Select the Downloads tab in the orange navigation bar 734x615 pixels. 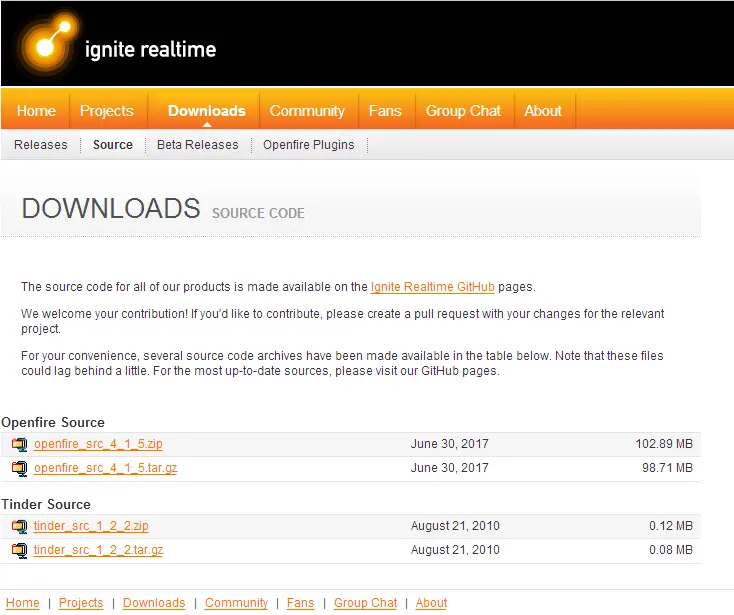(206, 111)
